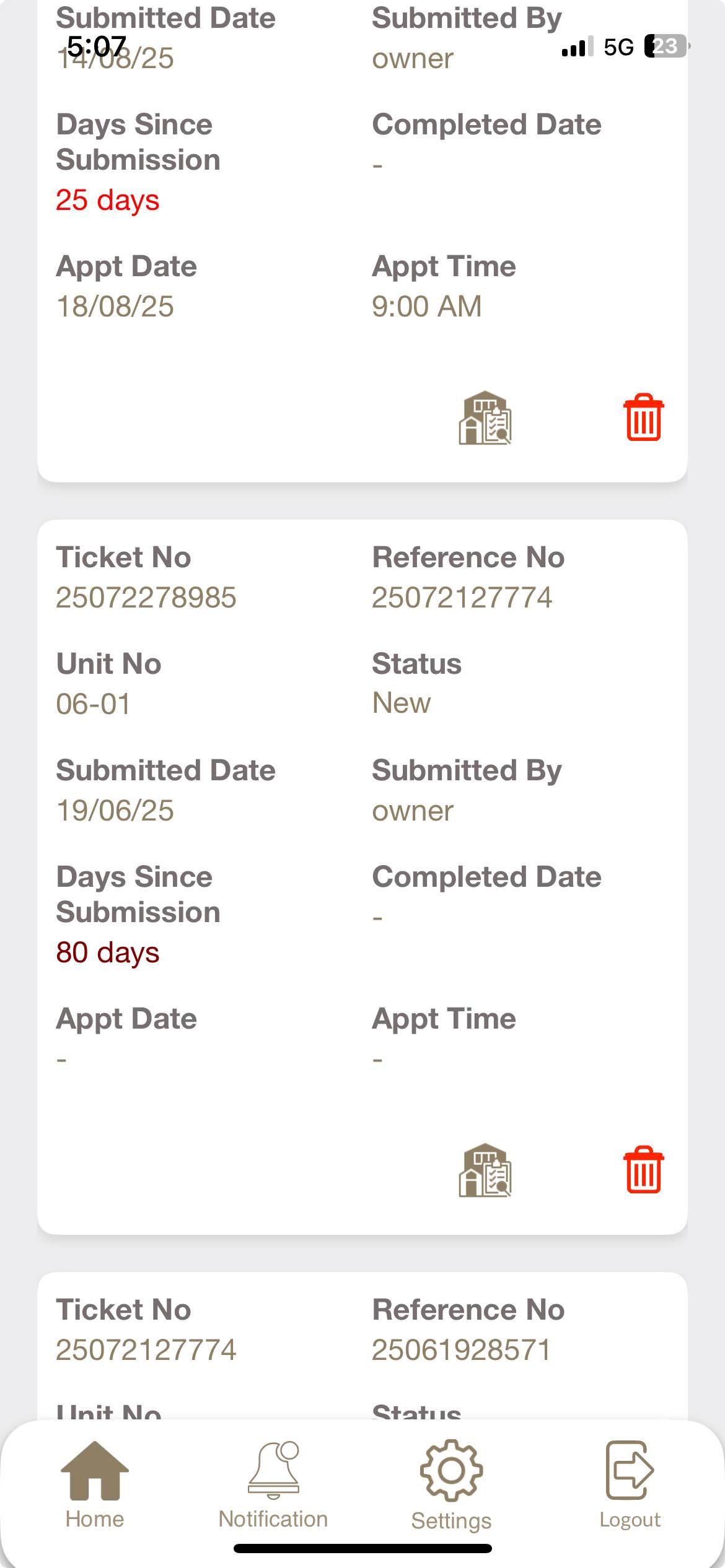Open Settings from the bottom bar

point(451,1484)
